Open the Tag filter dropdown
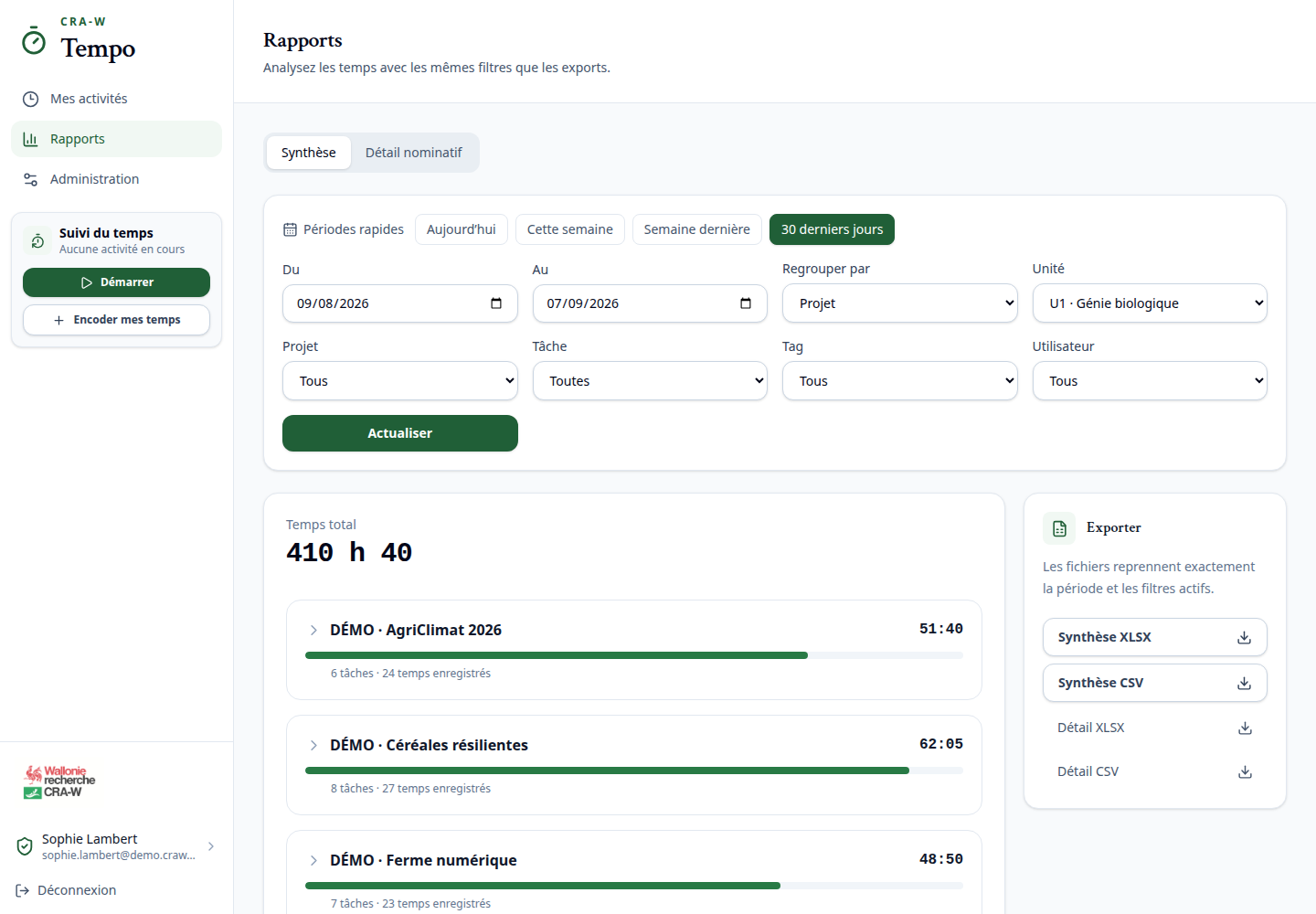Image resolution: width=1316 pixels, height=914 pixels. click(900, 381)
